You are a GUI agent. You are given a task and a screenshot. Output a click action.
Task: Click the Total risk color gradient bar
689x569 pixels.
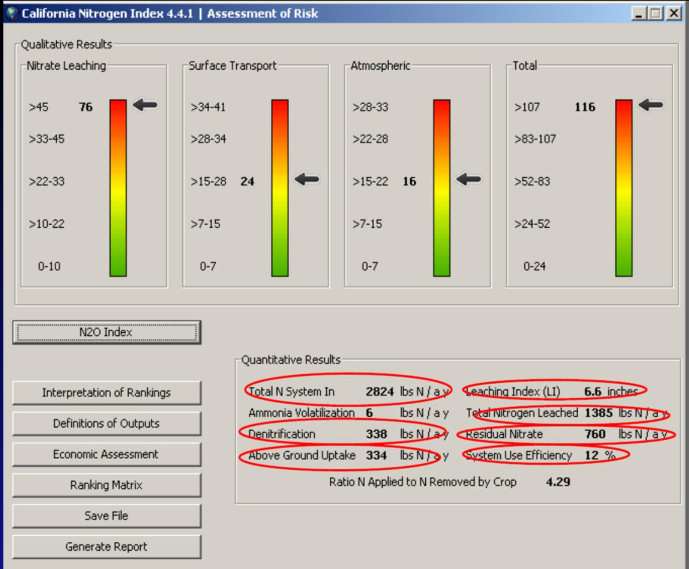pos(624,188)
